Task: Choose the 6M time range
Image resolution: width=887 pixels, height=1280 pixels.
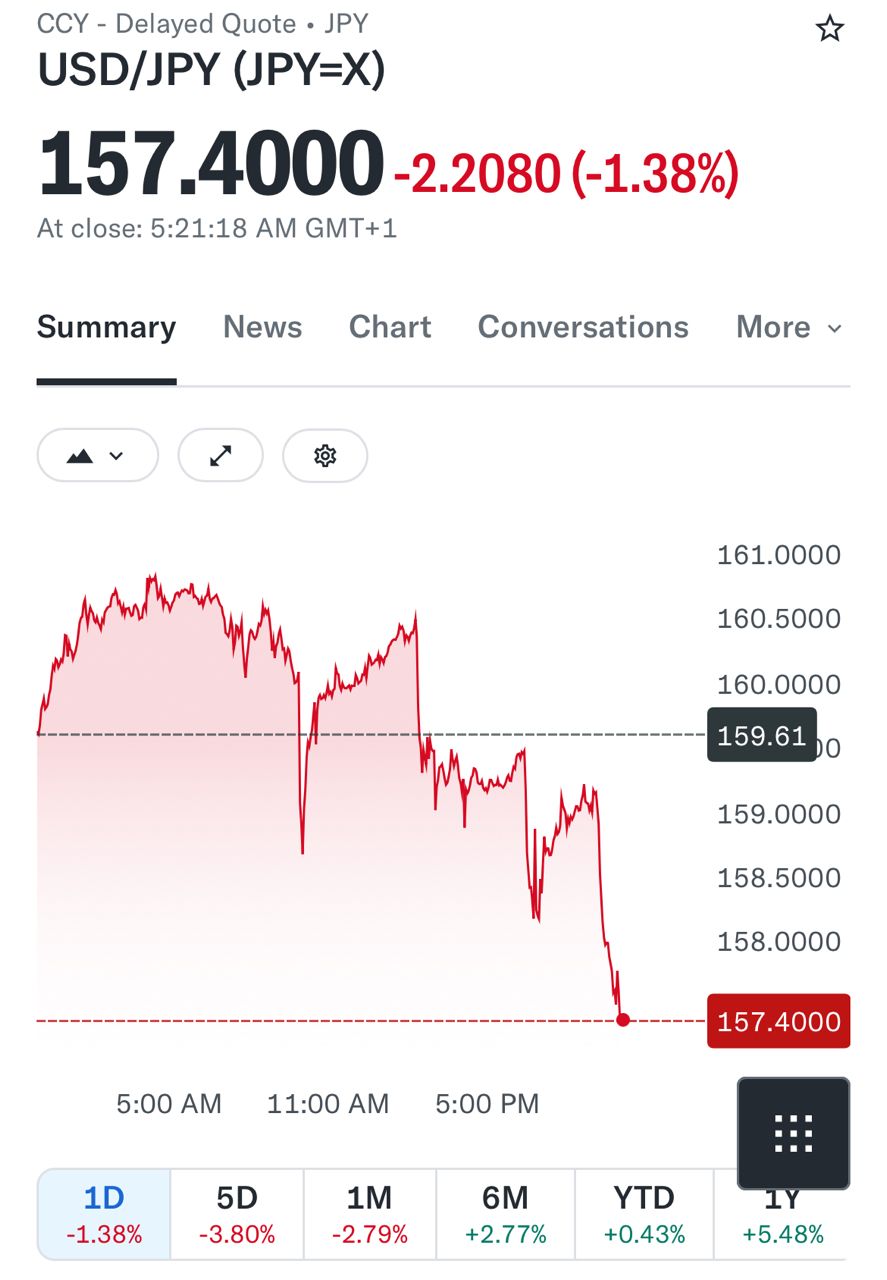Action: click(506, 1214)
